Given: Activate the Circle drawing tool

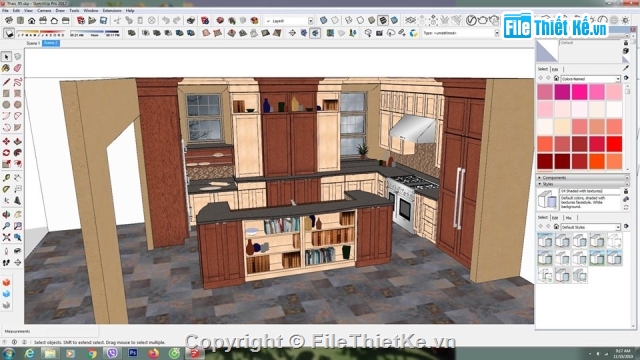Looking at the screenshot, I should (x=6, y=104).
